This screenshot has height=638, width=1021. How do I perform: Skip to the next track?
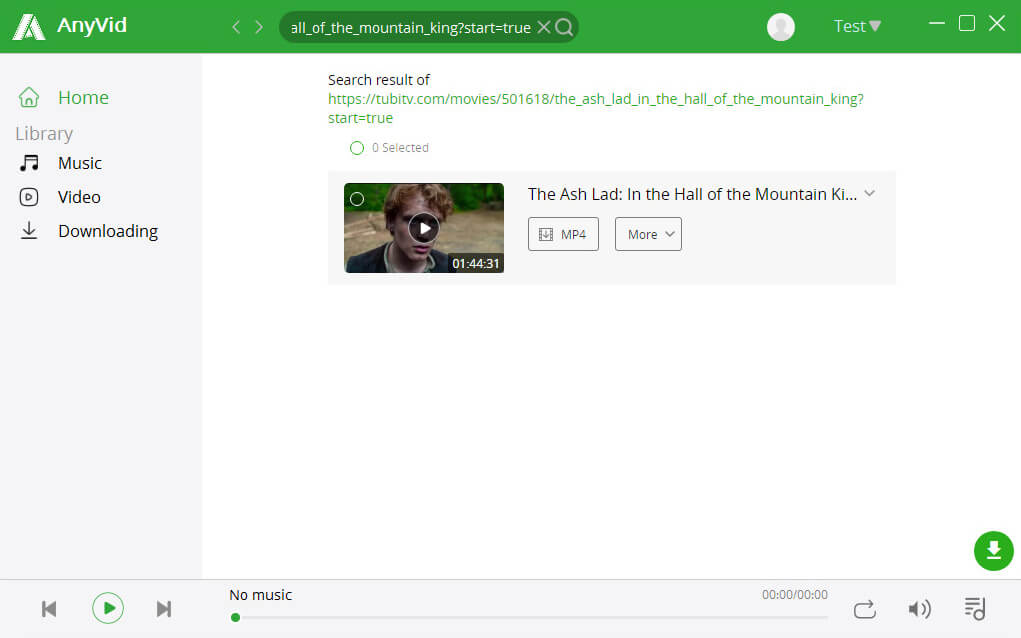[164, 609]
